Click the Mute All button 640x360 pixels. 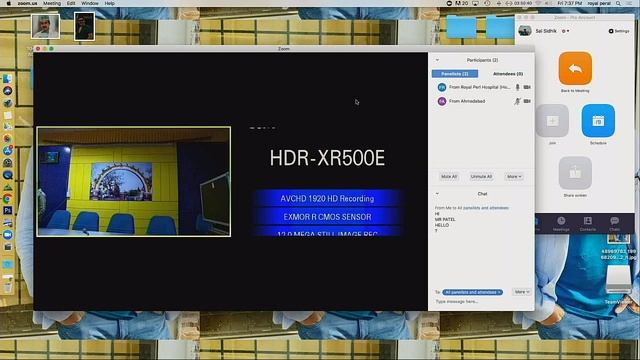[449, 177]
